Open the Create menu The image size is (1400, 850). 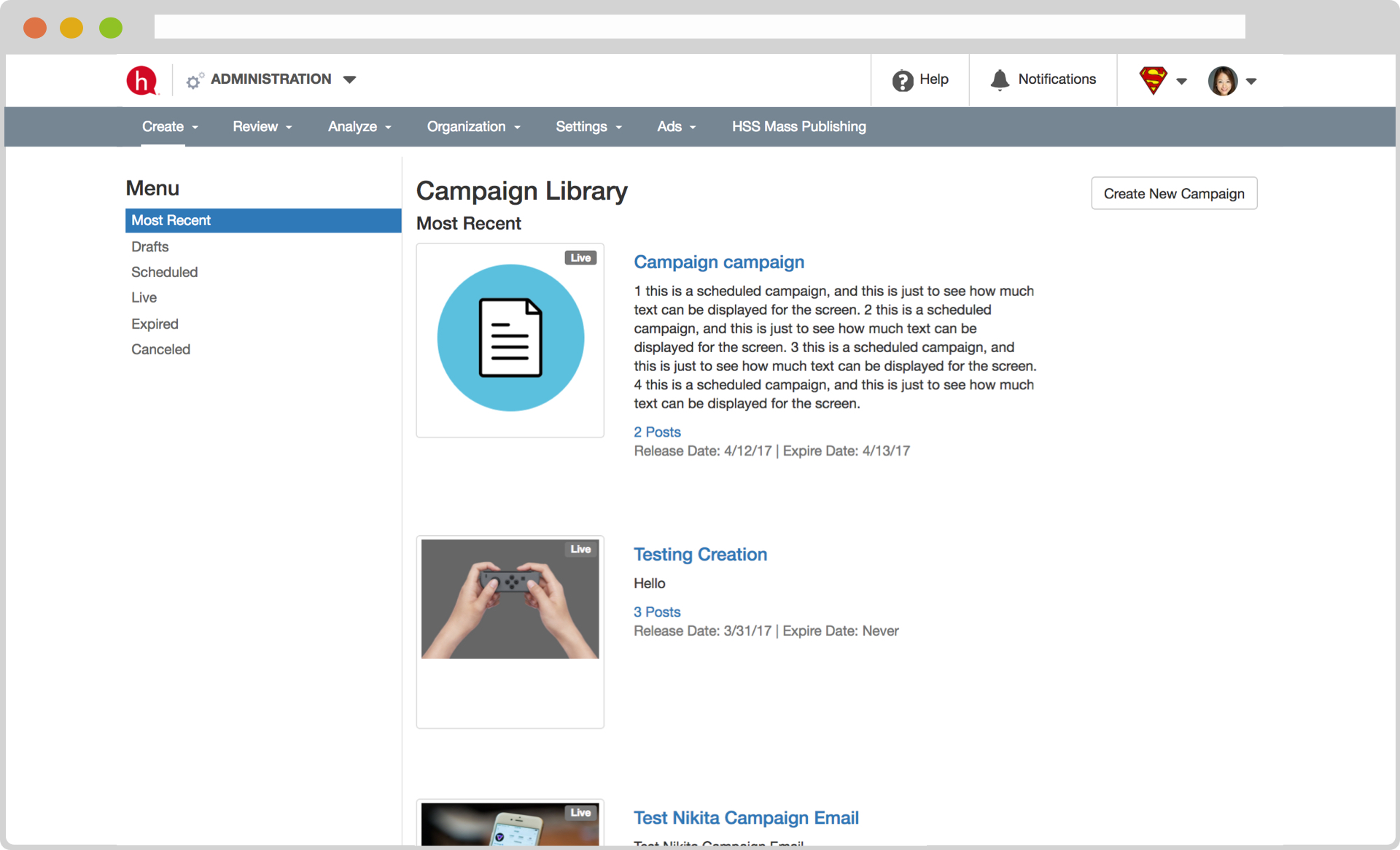point(170,127)
